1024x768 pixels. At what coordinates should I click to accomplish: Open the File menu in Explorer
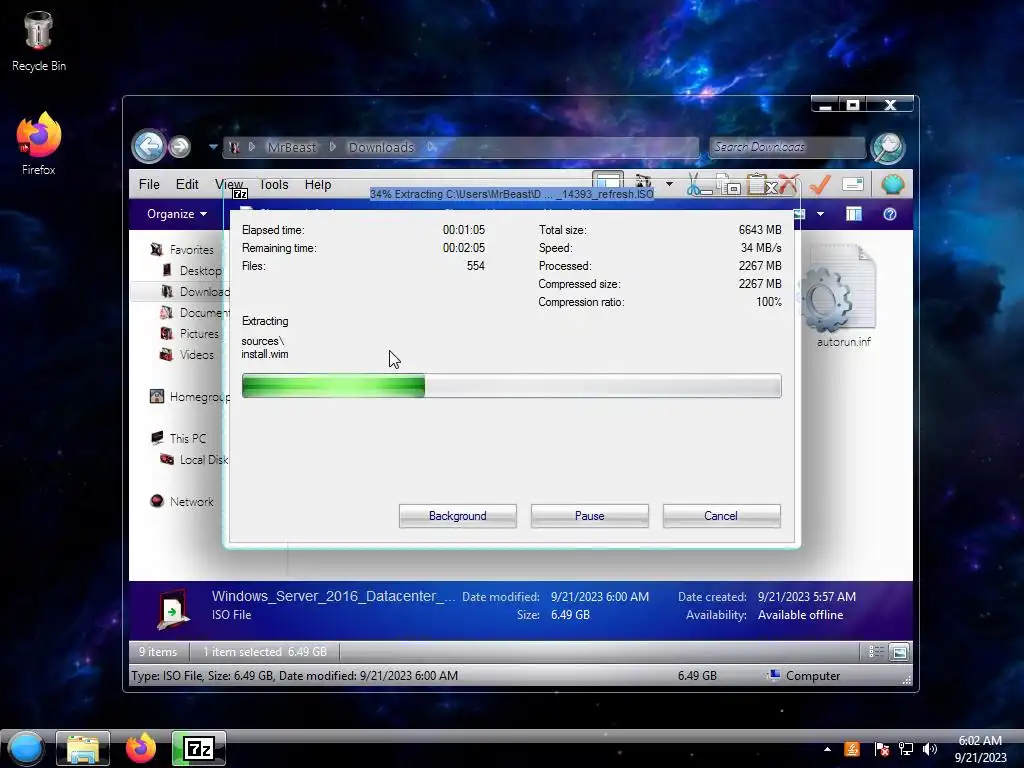click(x=149, y=185)
